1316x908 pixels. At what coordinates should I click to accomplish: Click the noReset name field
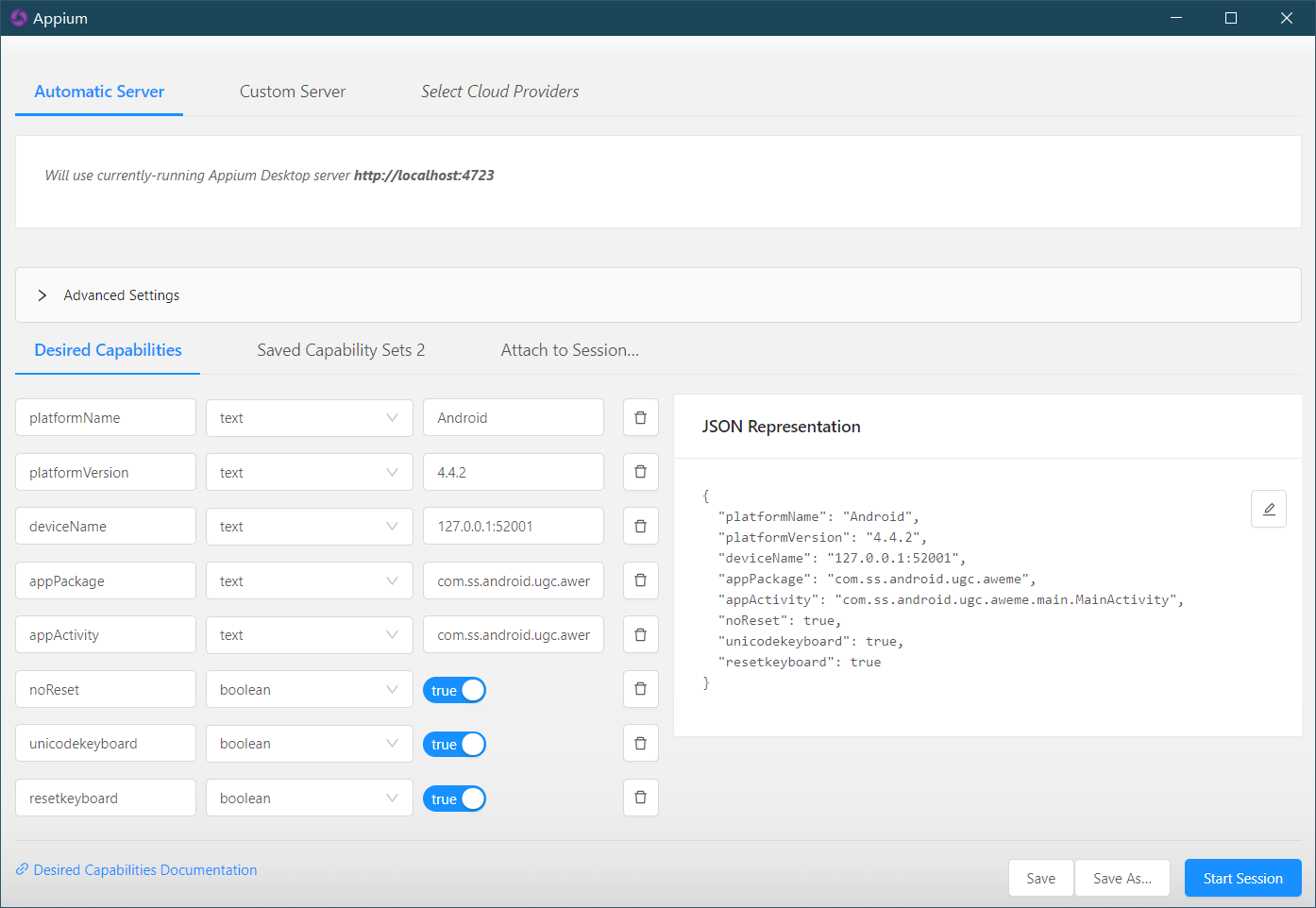[x=106, y=689]
